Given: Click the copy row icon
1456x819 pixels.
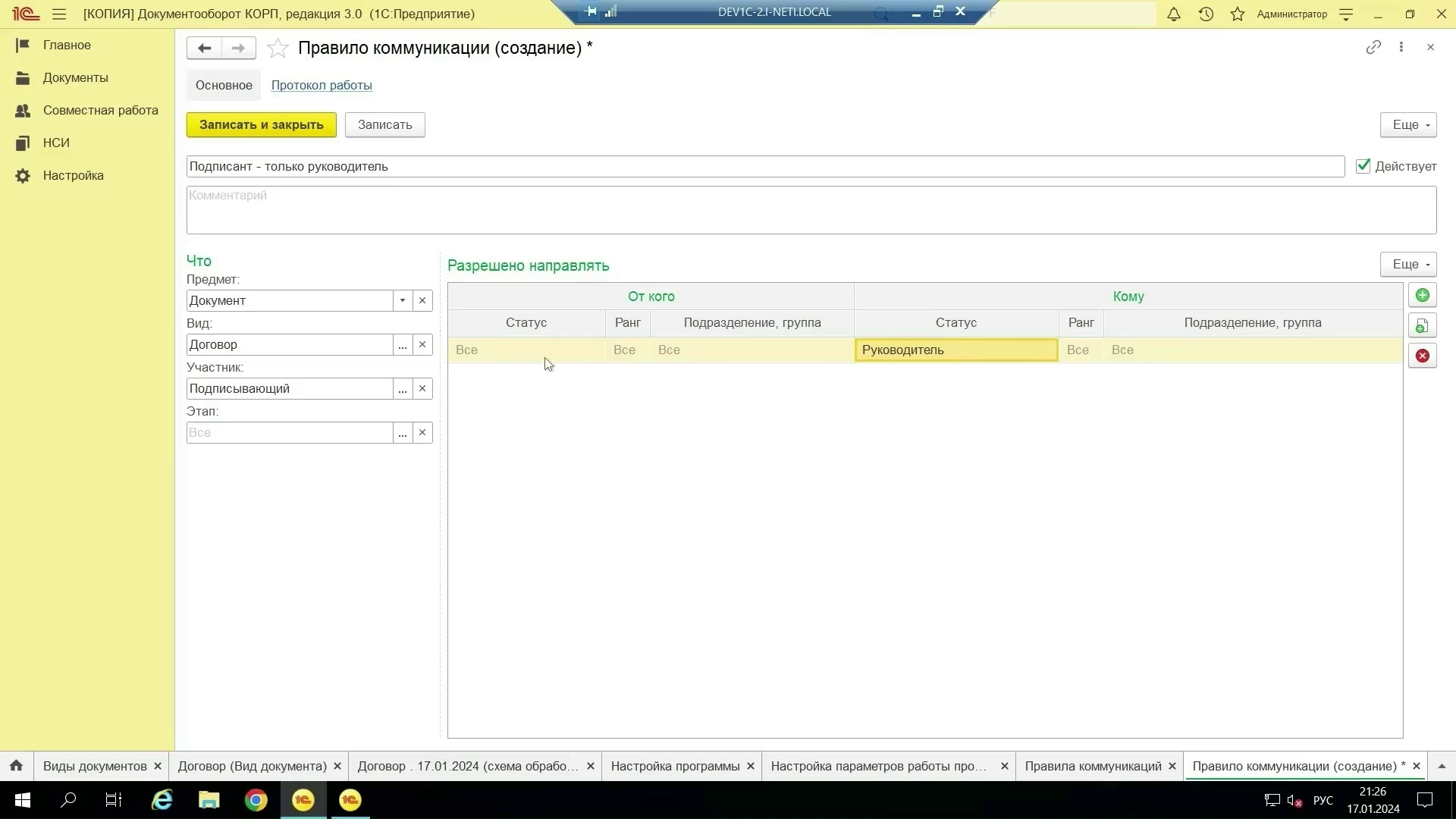Looking at the screenshot, I should [1422, 326].
